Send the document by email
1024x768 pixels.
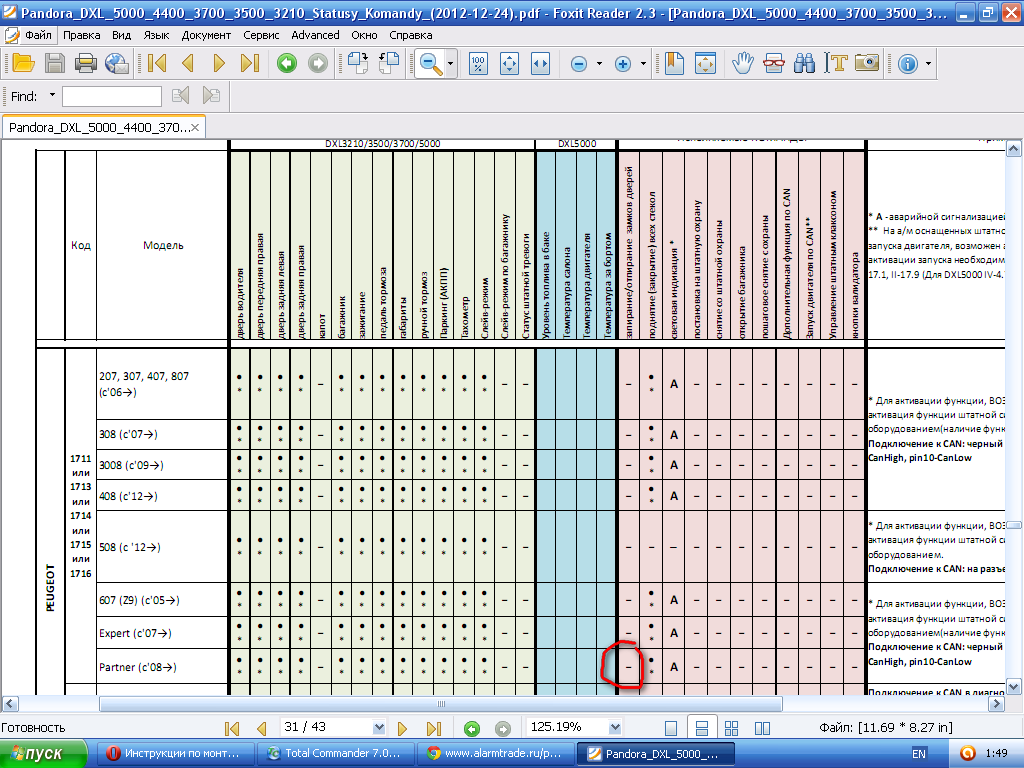pyautogui.click(x=117, y=63)
